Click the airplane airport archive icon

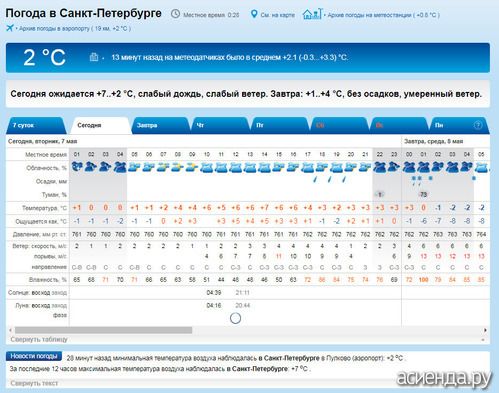point(10,28)
